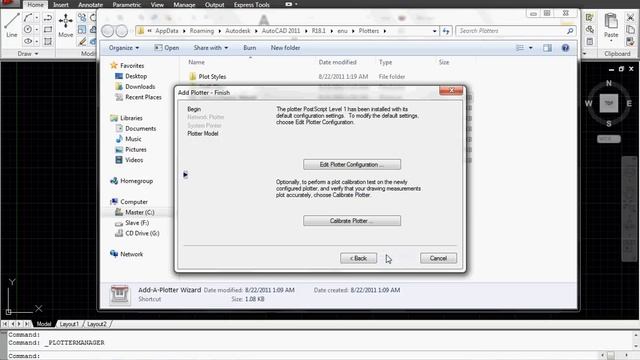The width and height of the screenshot is (640, 360).
Task: Open Master (C:) drive in navigation pane
Action: 139,212
